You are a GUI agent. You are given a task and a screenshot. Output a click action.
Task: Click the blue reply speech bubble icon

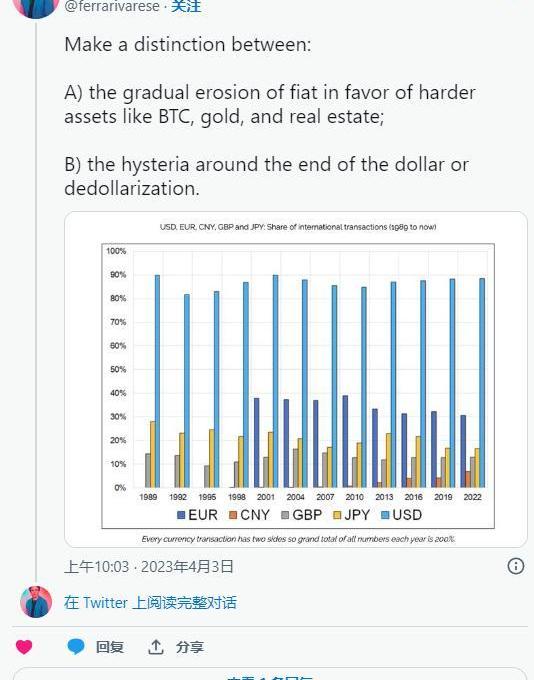[75, 647]
